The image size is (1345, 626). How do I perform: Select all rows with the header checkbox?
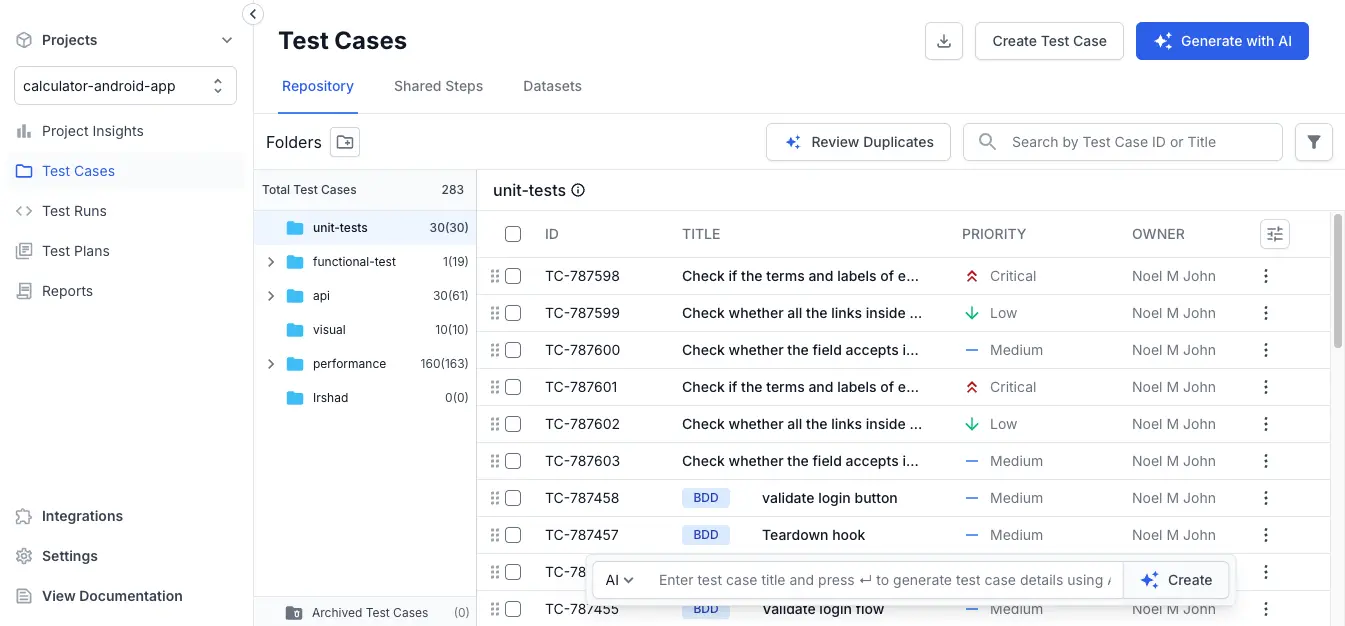(513, 234)
